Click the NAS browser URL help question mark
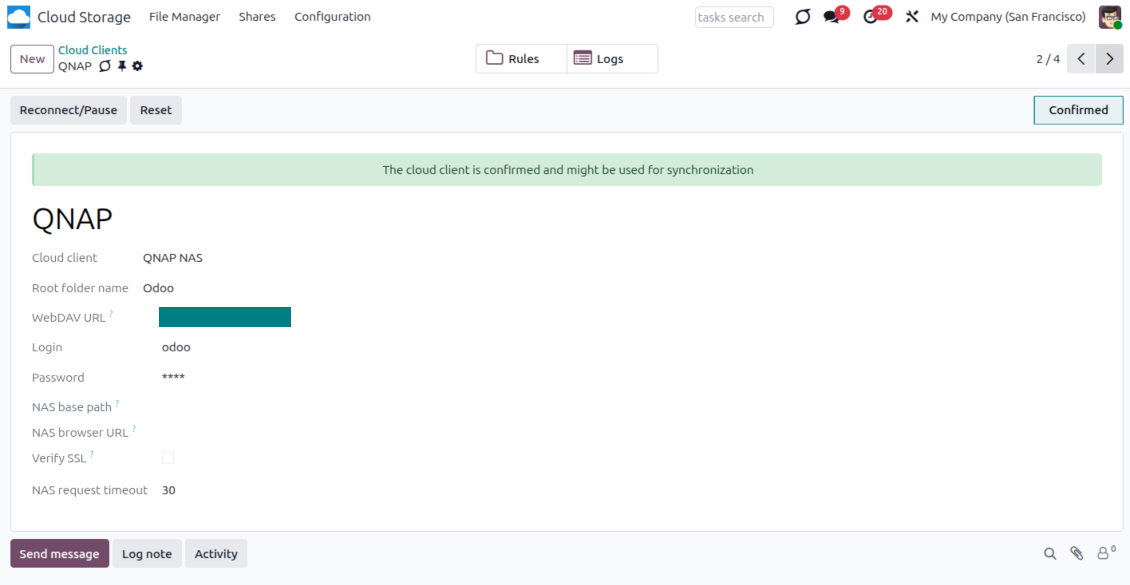1130x585 pixels. tap(133, 429)
